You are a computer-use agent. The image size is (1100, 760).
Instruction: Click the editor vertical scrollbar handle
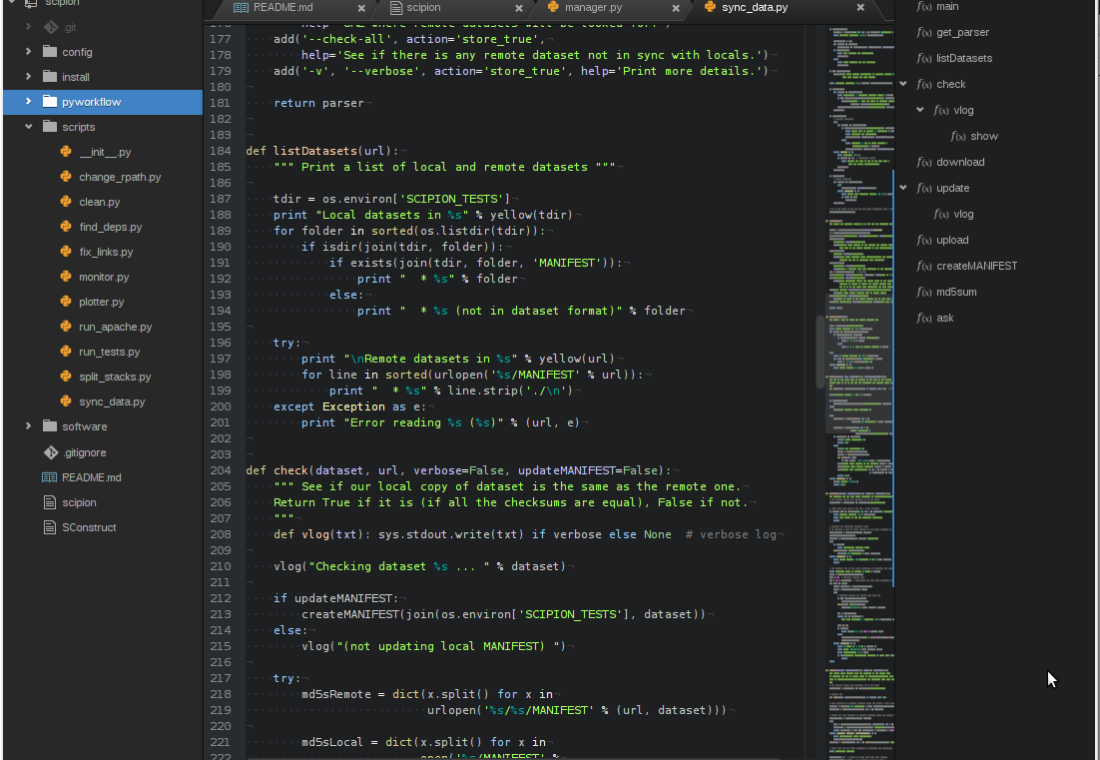[x=819, y=352]
